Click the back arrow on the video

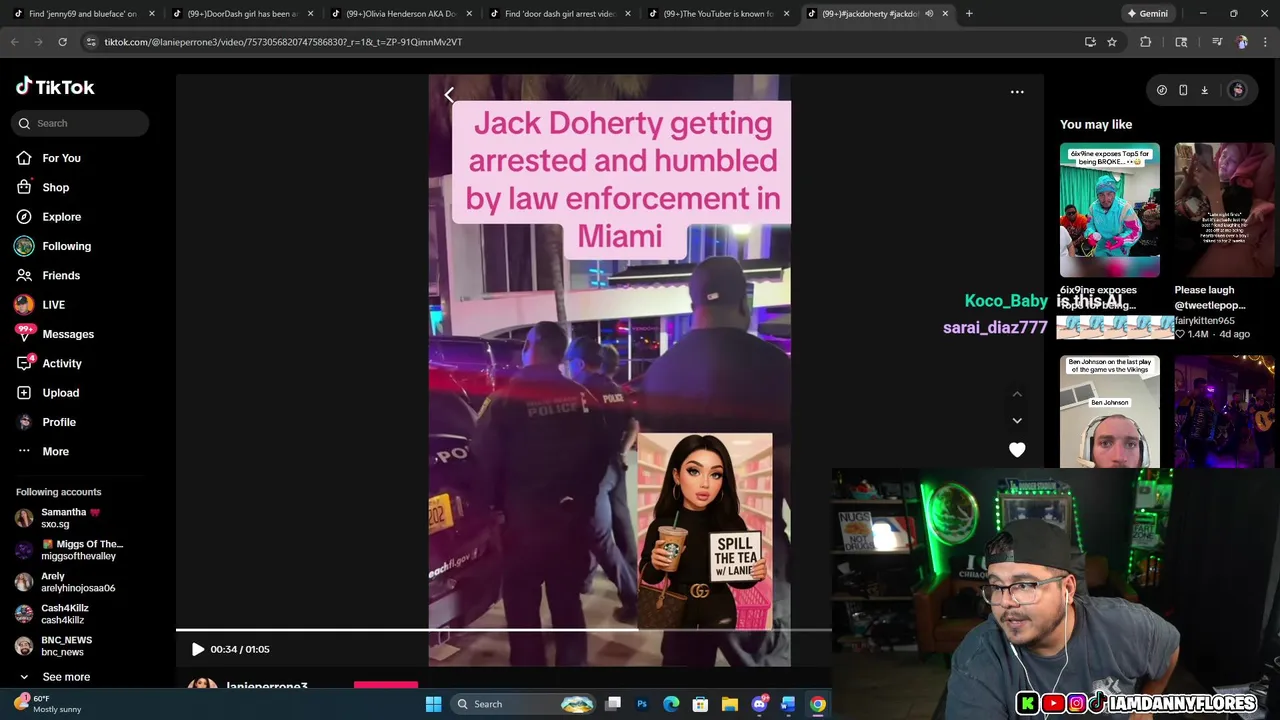click(449, 94)
